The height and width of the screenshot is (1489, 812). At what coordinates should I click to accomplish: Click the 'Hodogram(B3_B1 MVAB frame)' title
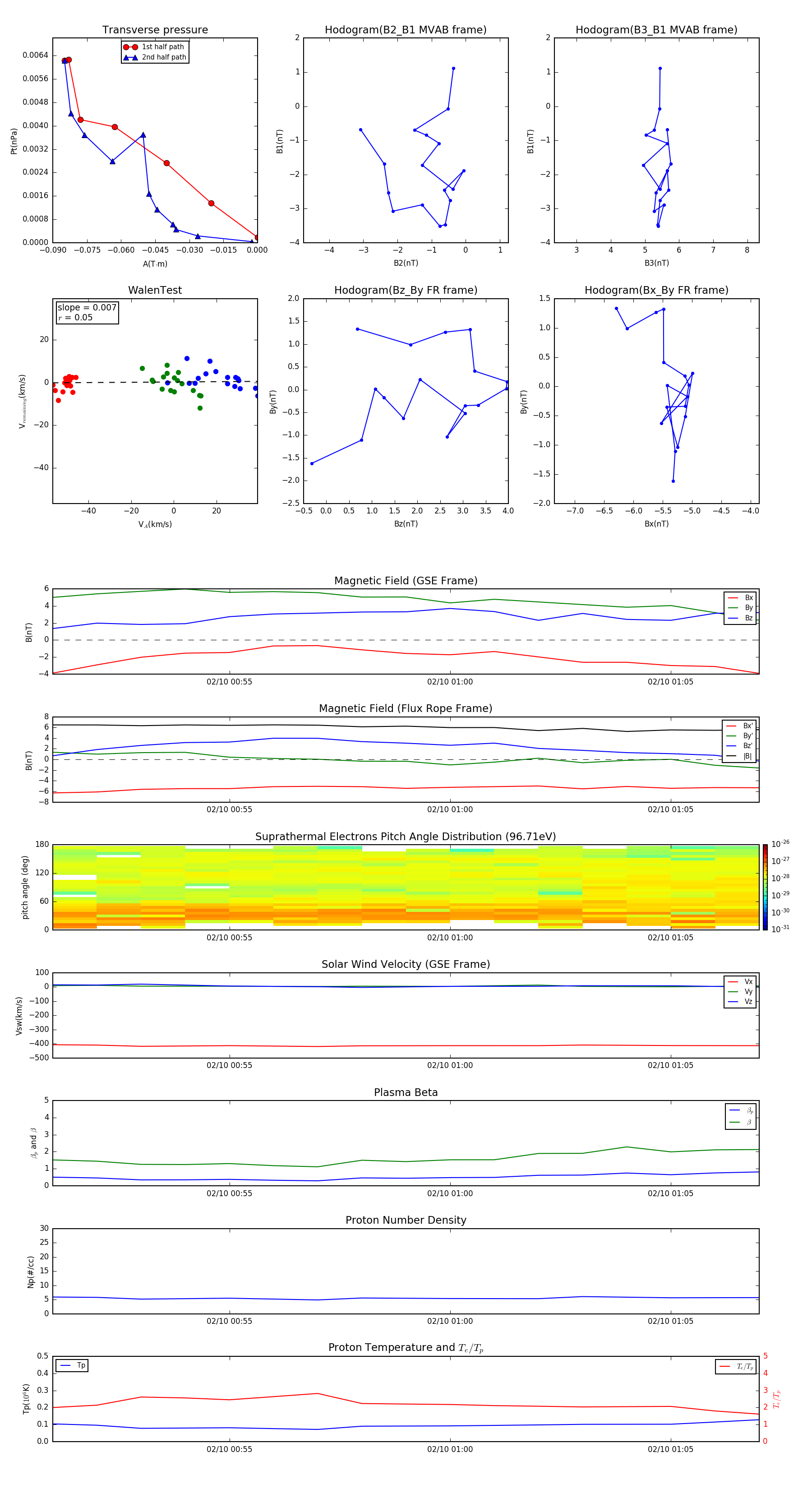coord(656,30)
